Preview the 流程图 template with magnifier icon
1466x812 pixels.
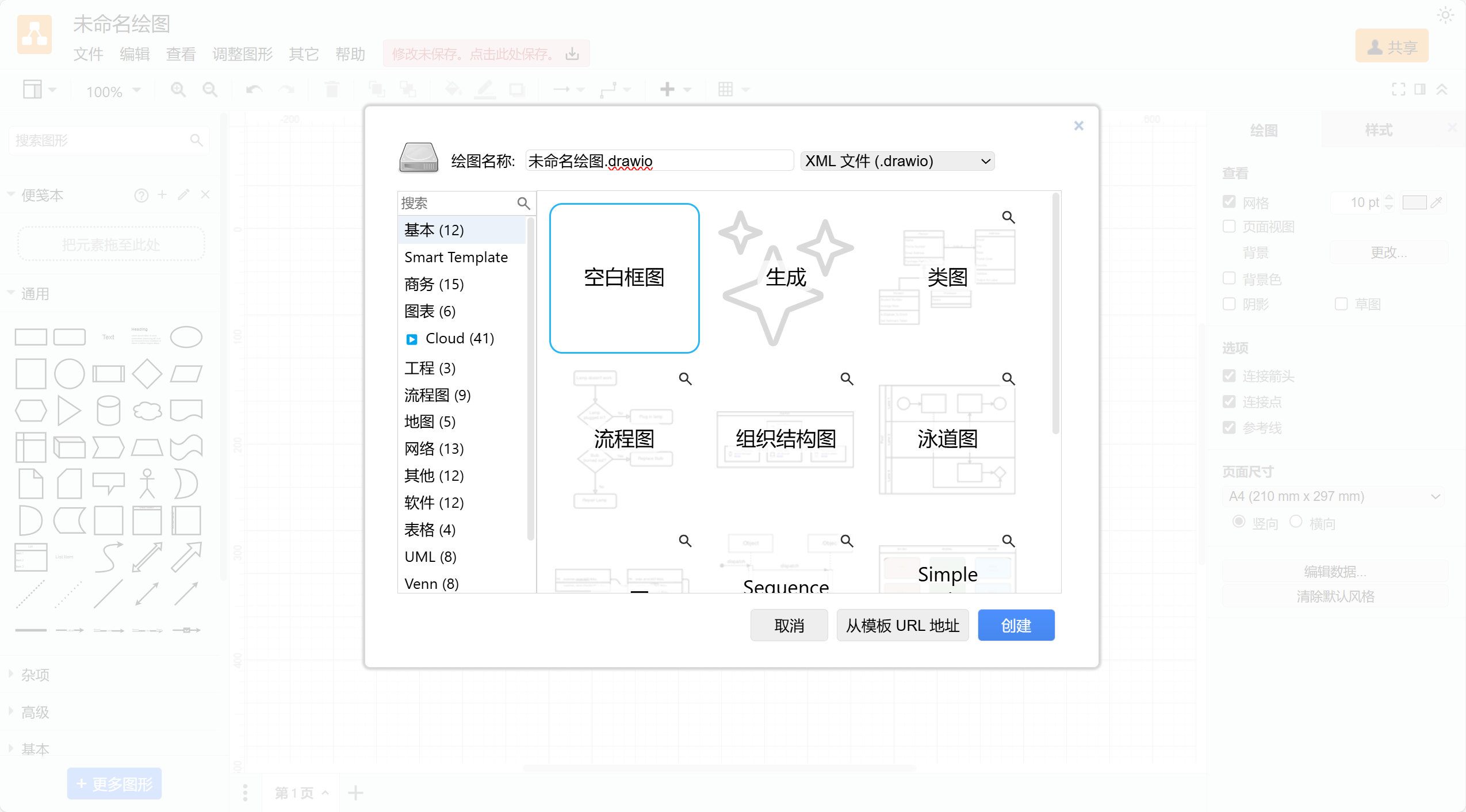pyautogui.click(x=685, y=378)
